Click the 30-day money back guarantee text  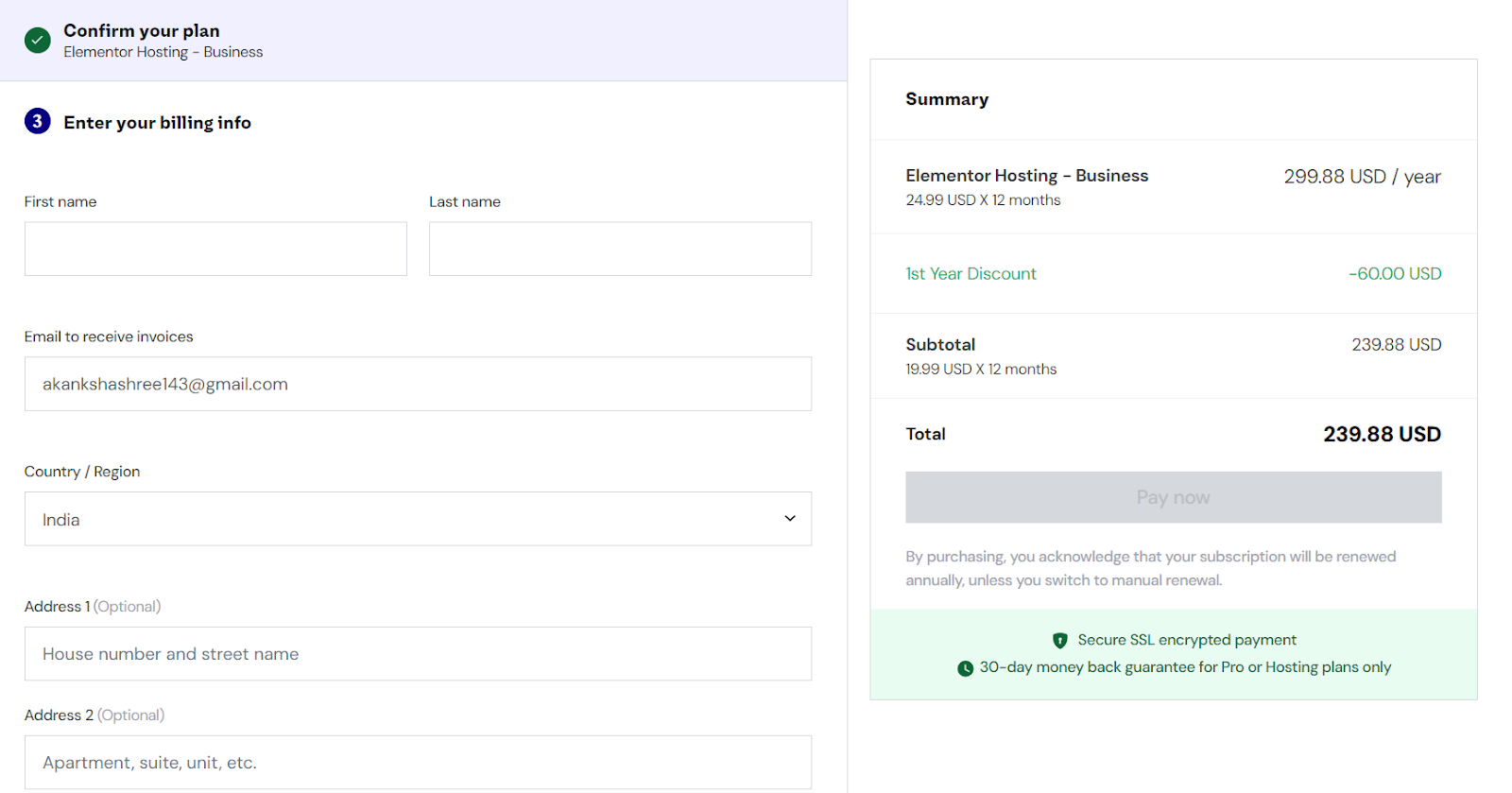click(x=1185, y=667)
